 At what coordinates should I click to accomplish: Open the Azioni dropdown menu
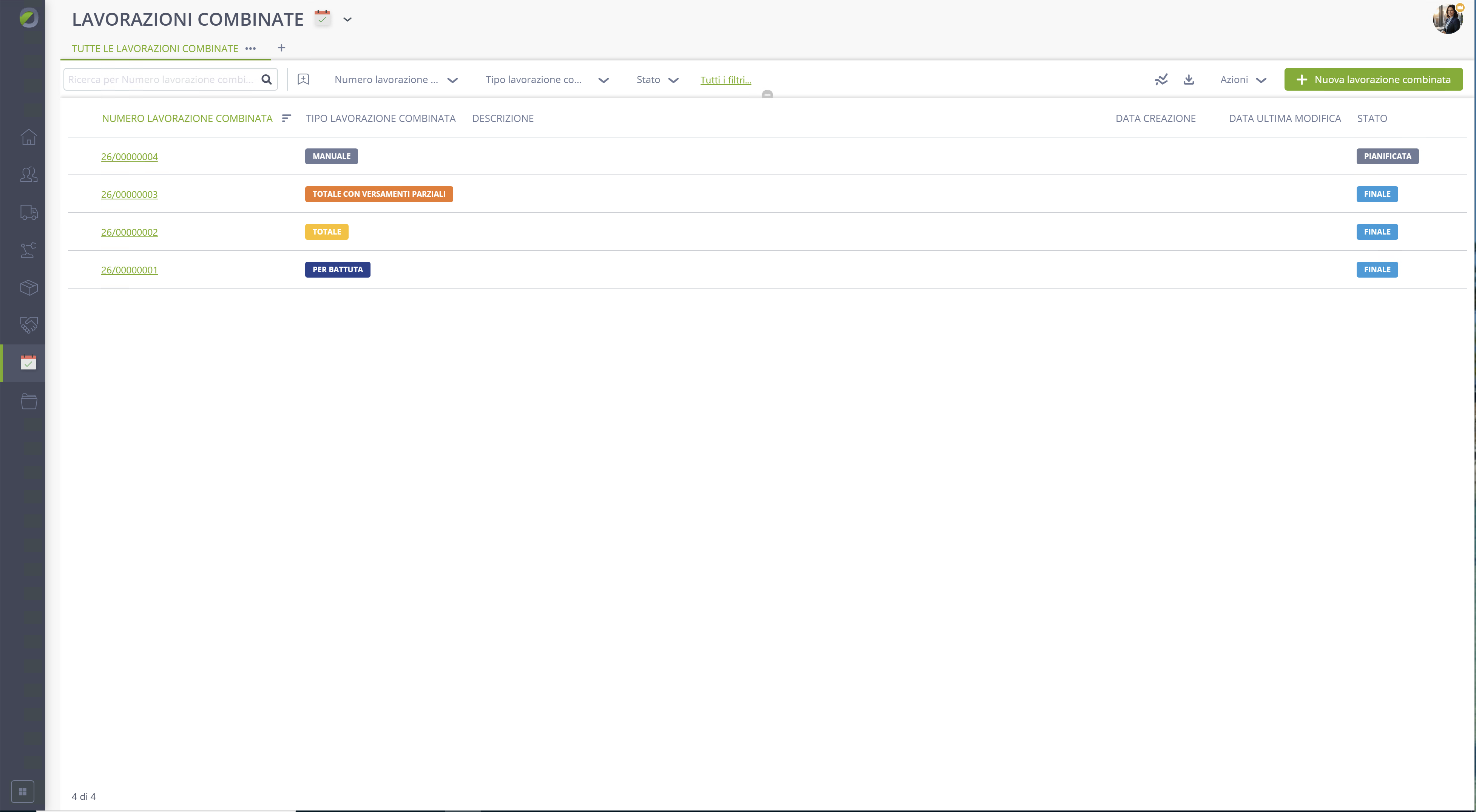(1243, 80)
